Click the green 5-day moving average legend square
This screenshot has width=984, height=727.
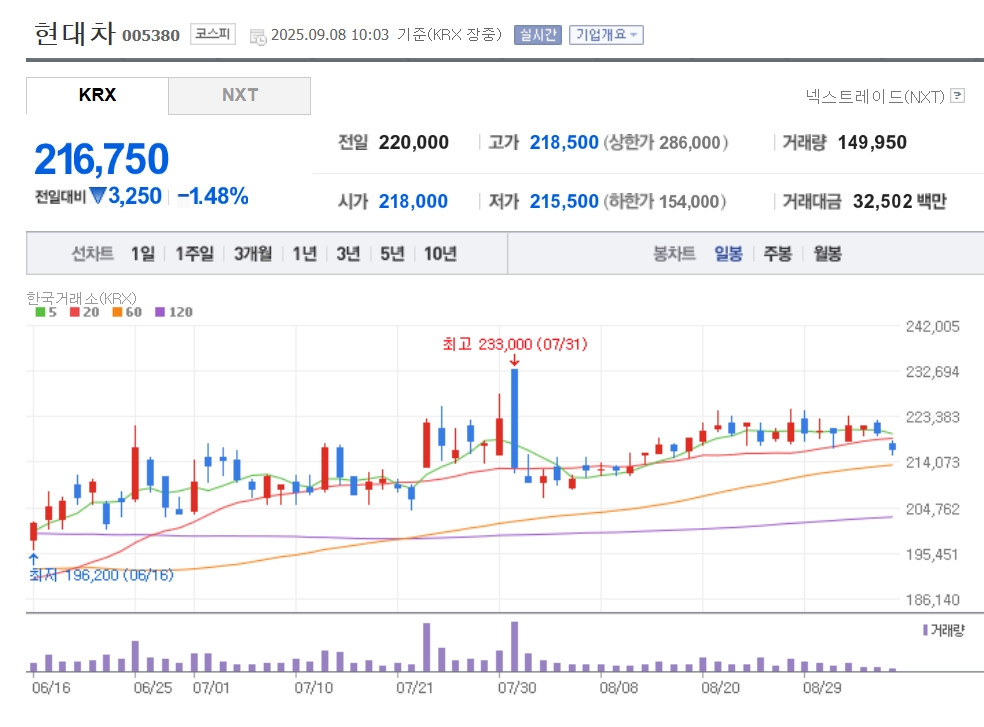pos(40,312)
